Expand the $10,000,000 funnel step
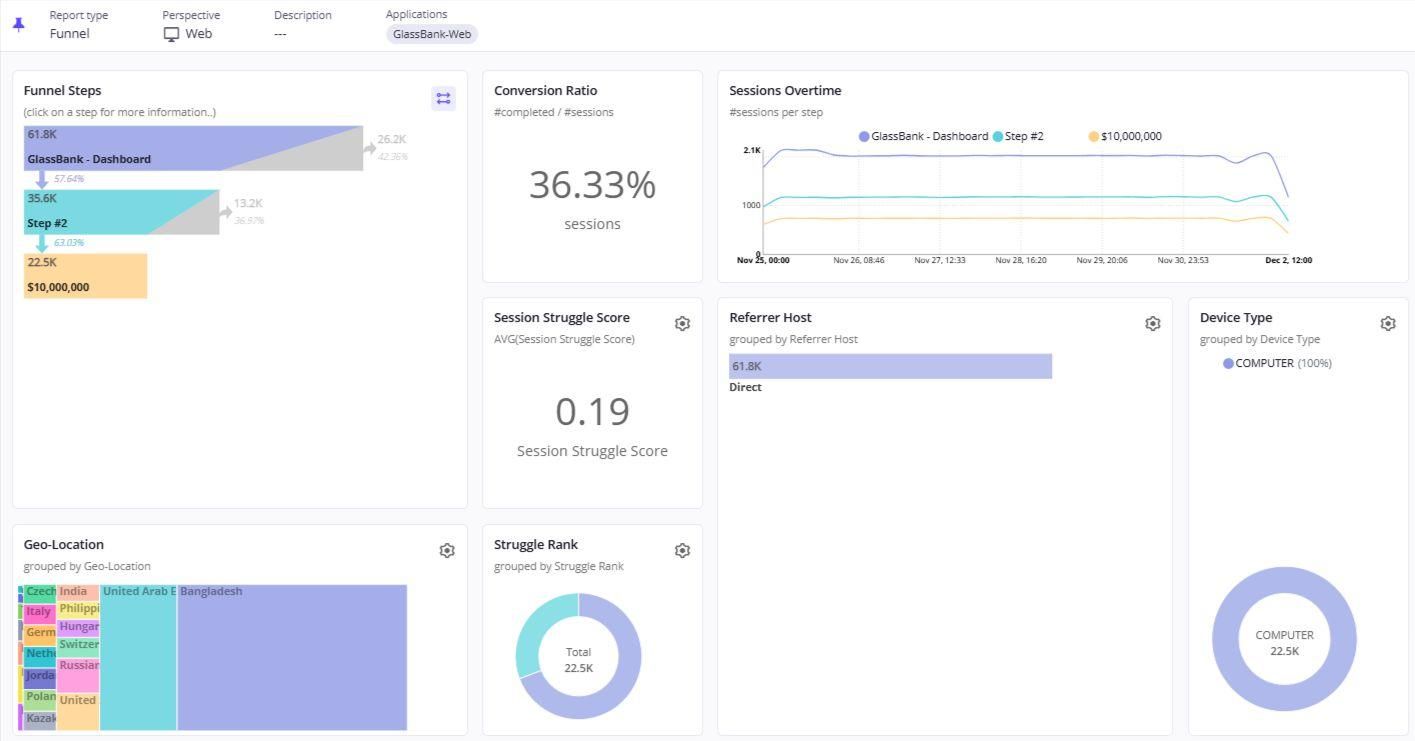This screenshot has width=1415, height=741. coord(85,276)
